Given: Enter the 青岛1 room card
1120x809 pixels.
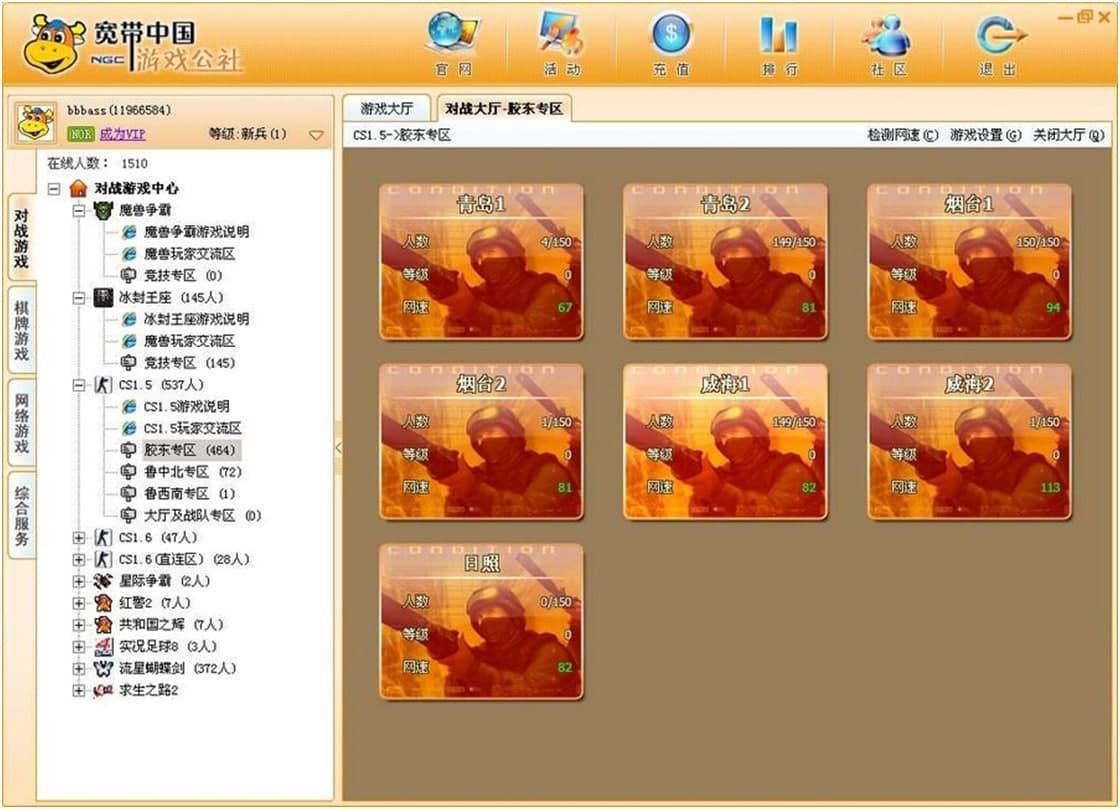Looking at the screenshot, I should pyautogui.click(x=481, y=262).
